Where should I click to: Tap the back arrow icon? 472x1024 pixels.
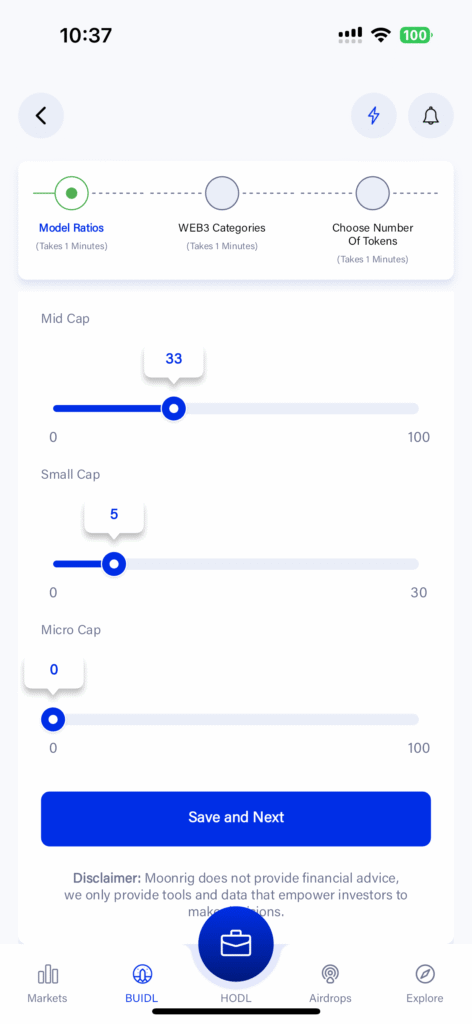point(41,116)
